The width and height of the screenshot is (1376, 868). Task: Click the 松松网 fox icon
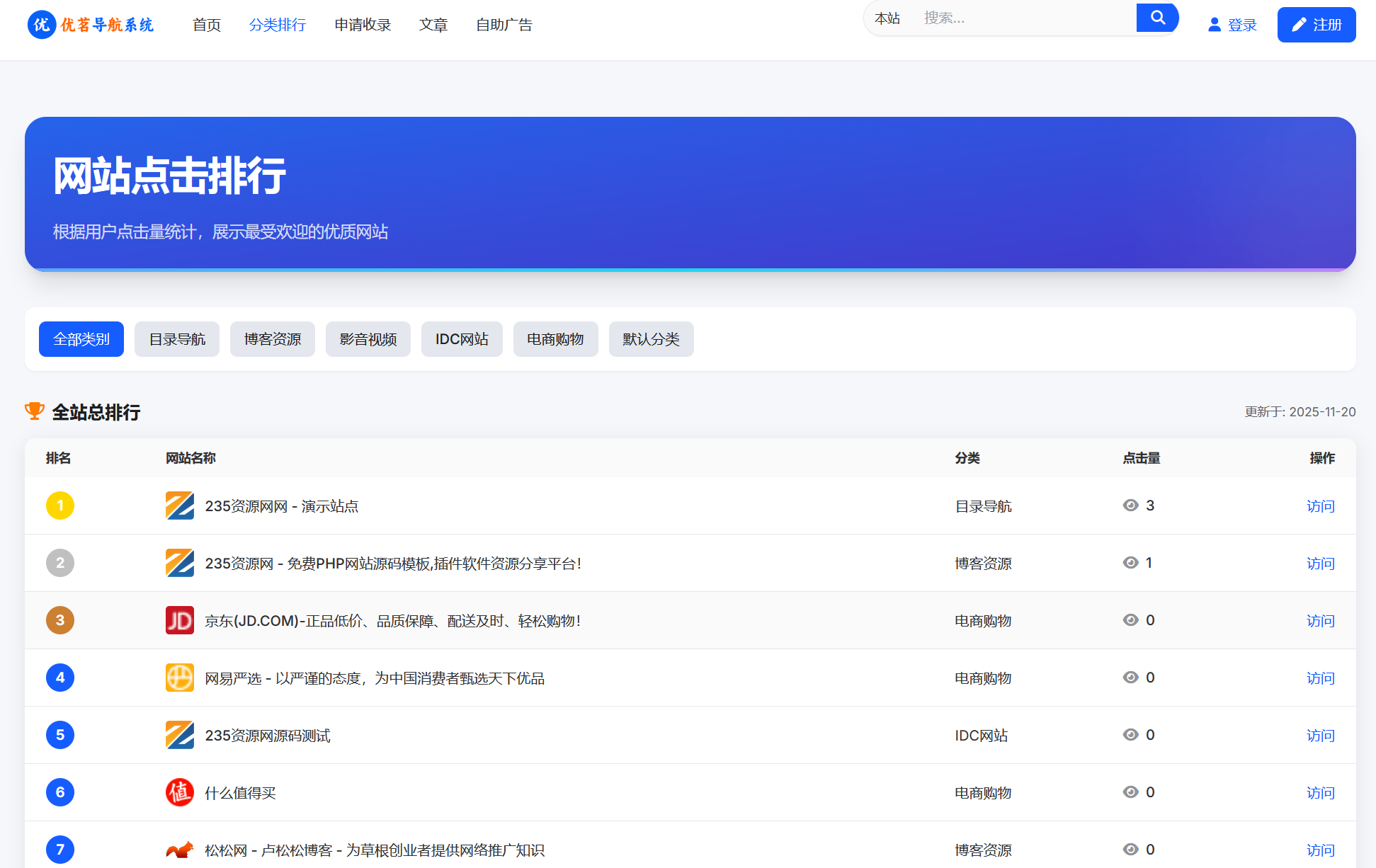tap(179, 850)
